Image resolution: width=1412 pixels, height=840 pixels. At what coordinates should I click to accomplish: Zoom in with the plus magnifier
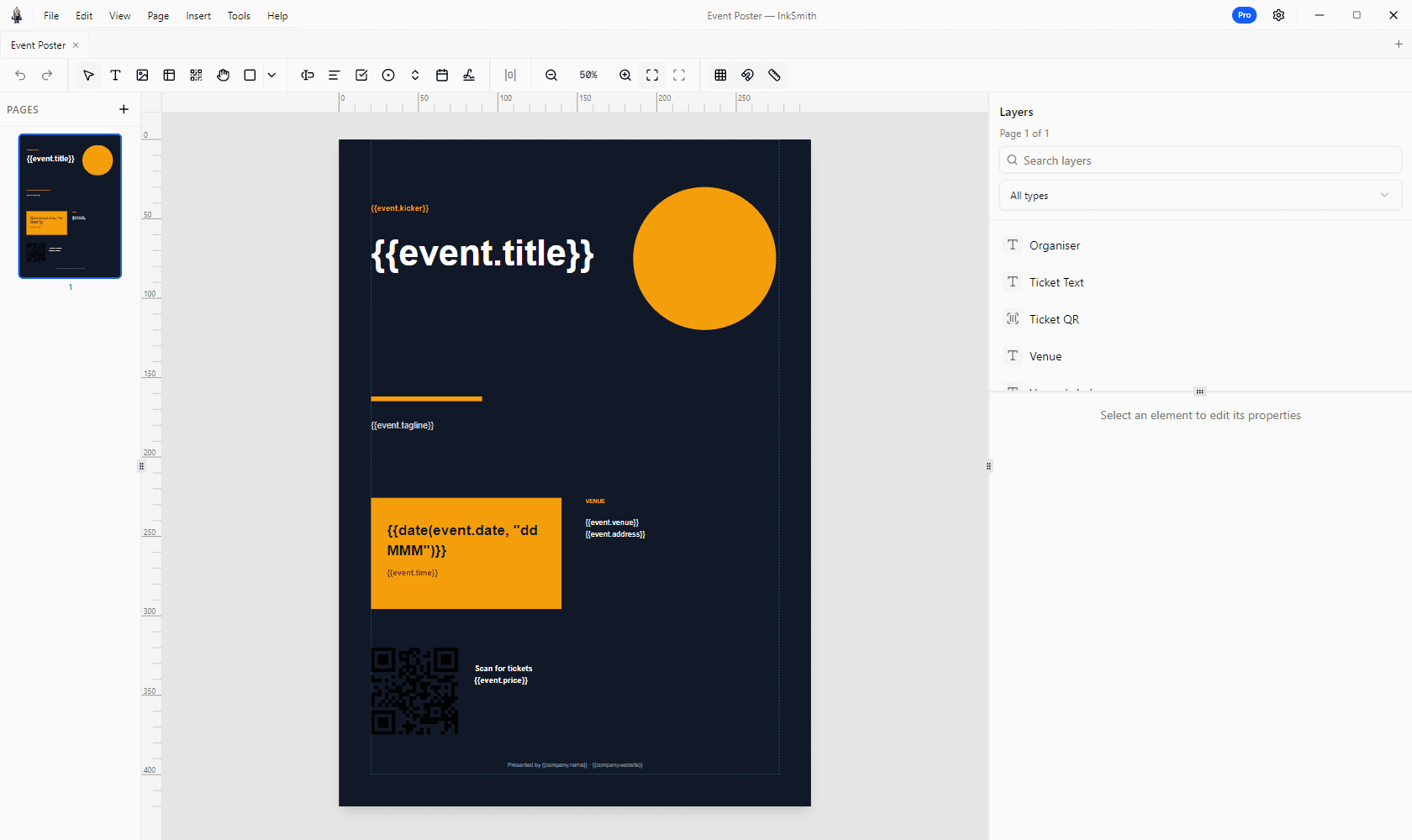click(625, 75)
